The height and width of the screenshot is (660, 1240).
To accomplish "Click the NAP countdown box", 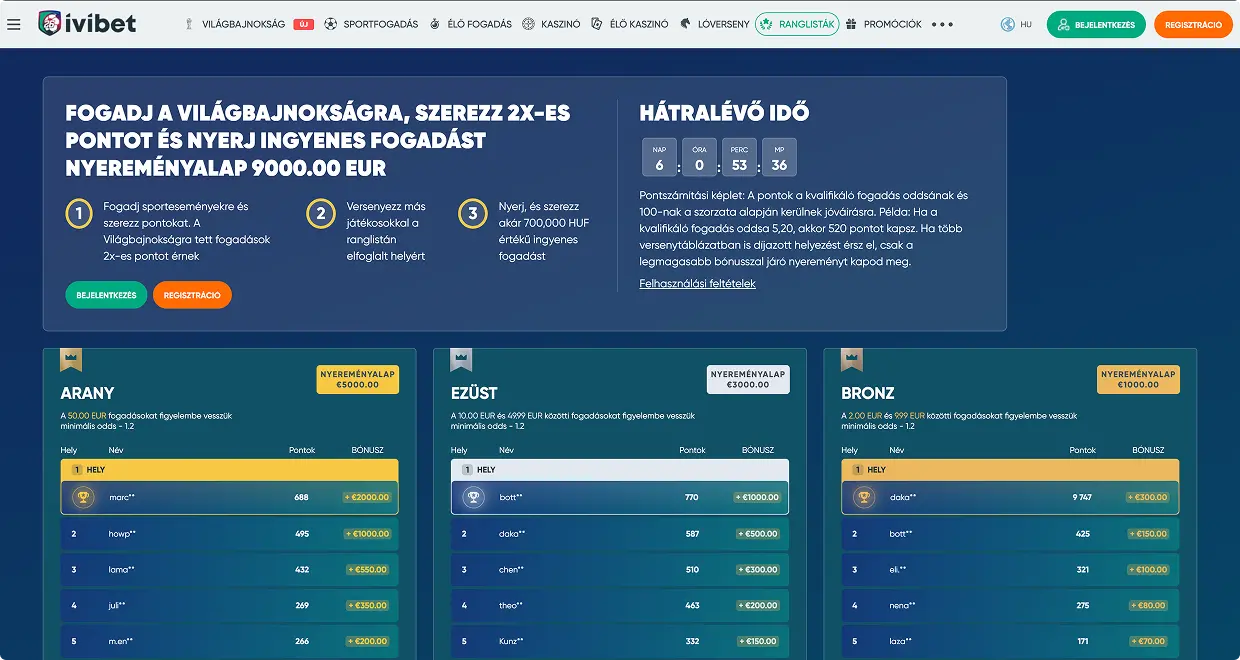I will pyautogui.click(x=659, y=157).
